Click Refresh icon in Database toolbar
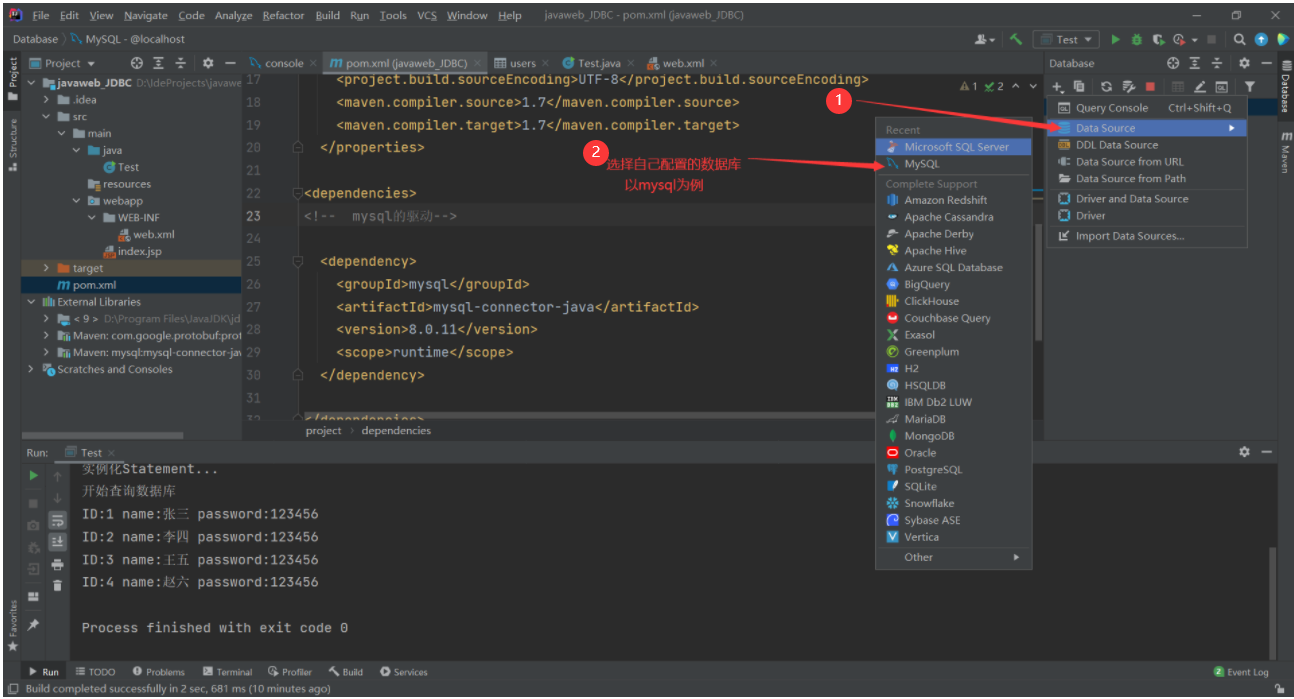The image size is (1294, 699). coord(1106,87)
